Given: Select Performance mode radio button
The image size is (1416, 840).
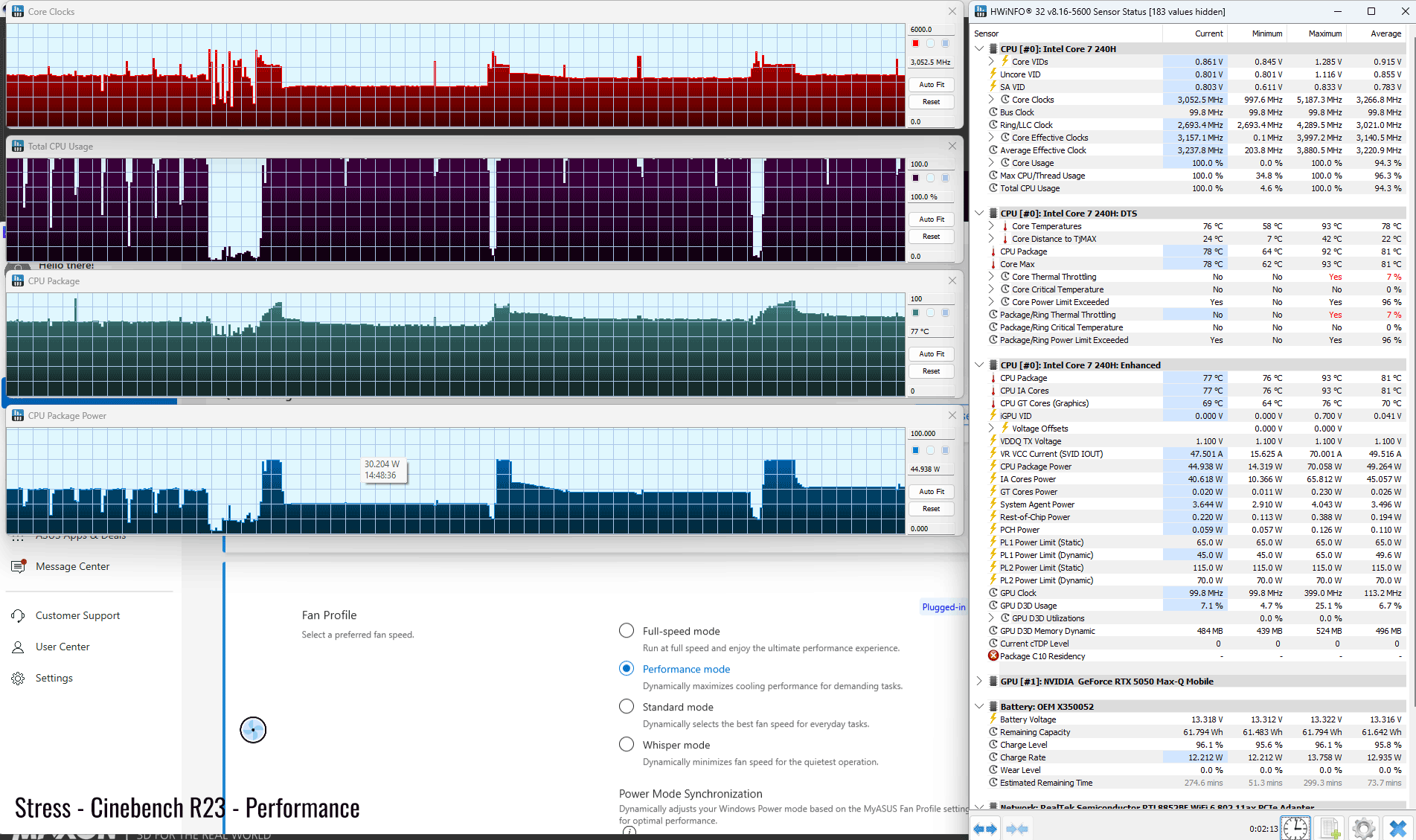Looking at the screenshot, I should [x=627, y=669].
